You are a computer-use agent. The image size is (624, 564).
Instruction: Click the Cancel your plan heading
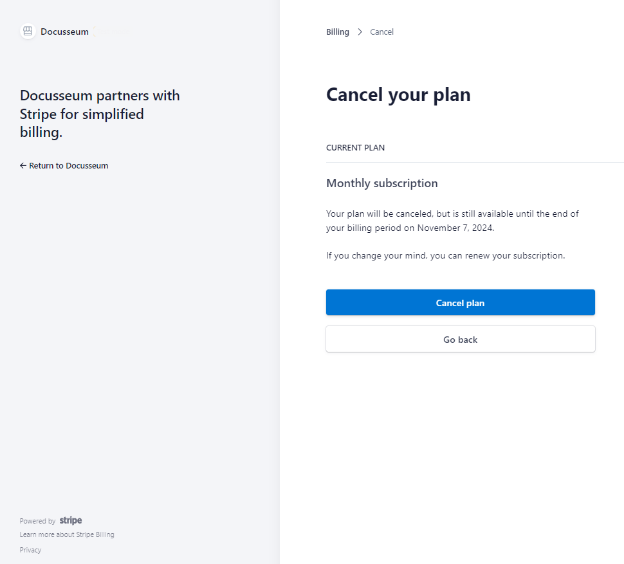pos(398,95)
